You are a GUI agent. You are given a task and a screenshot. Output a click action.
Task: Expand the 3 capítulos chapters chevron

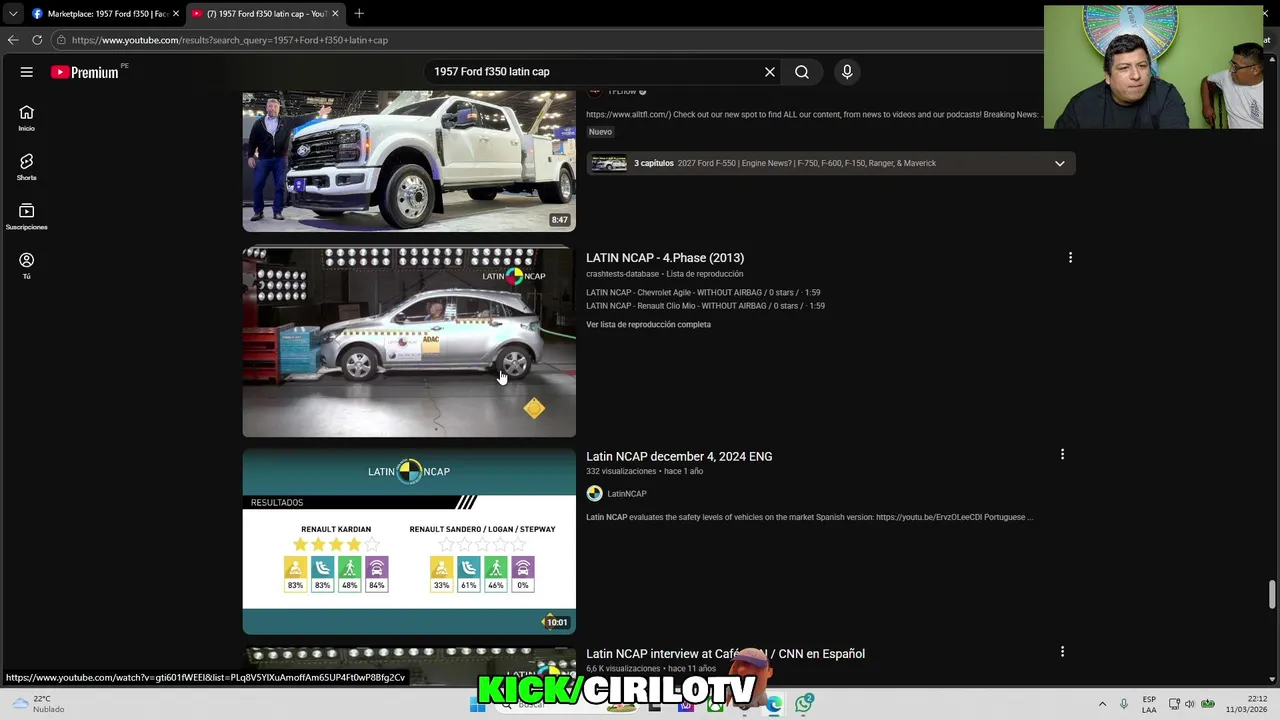click(1059, 163)
